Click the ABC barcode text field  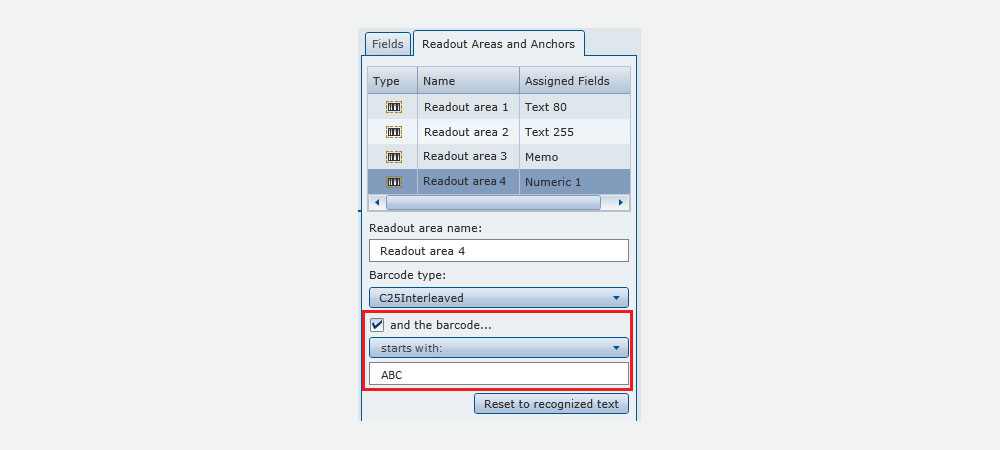click(x=499, y=374)
